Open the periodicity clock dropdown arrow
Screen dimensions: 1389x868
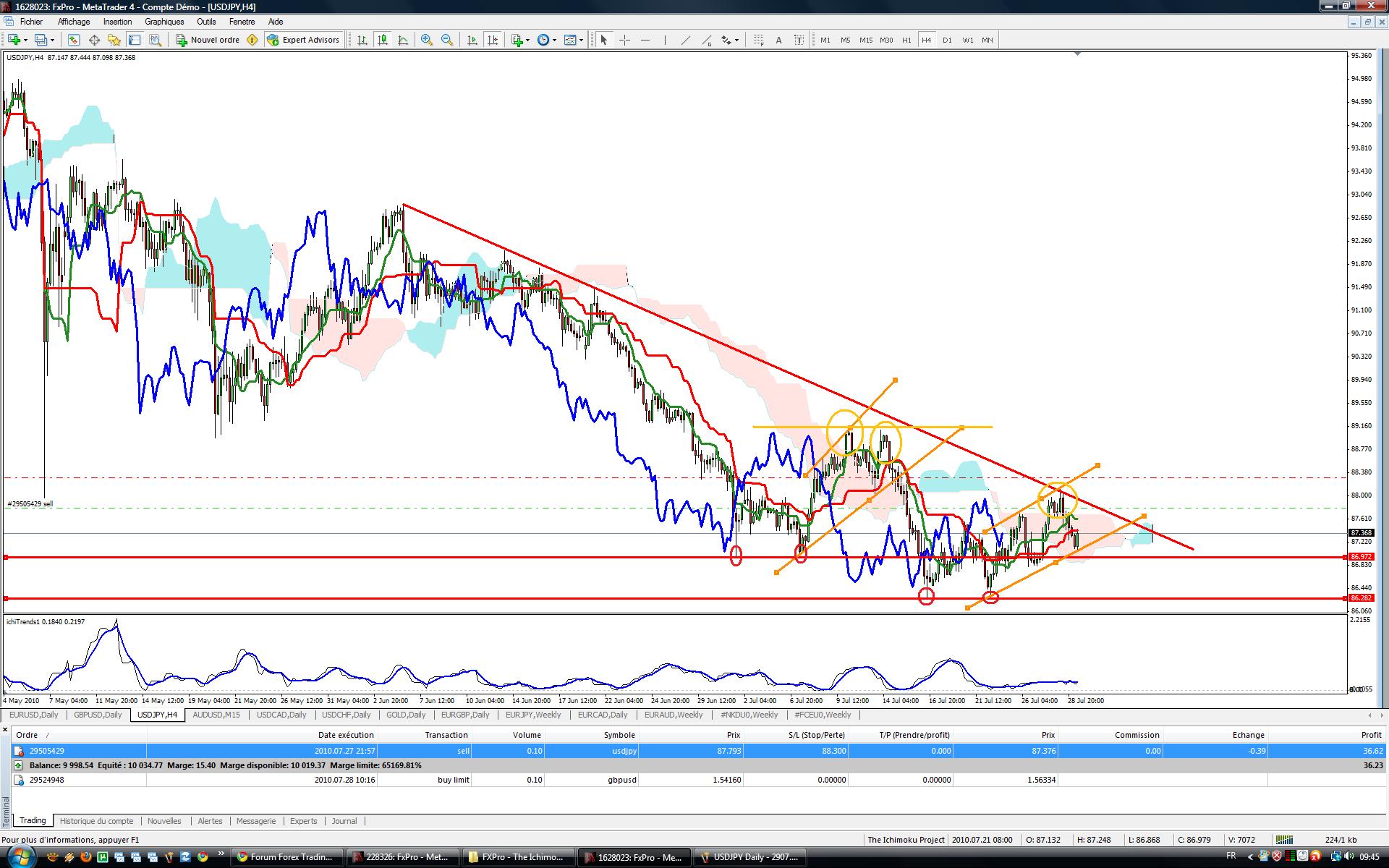click(x=555, y=41)
